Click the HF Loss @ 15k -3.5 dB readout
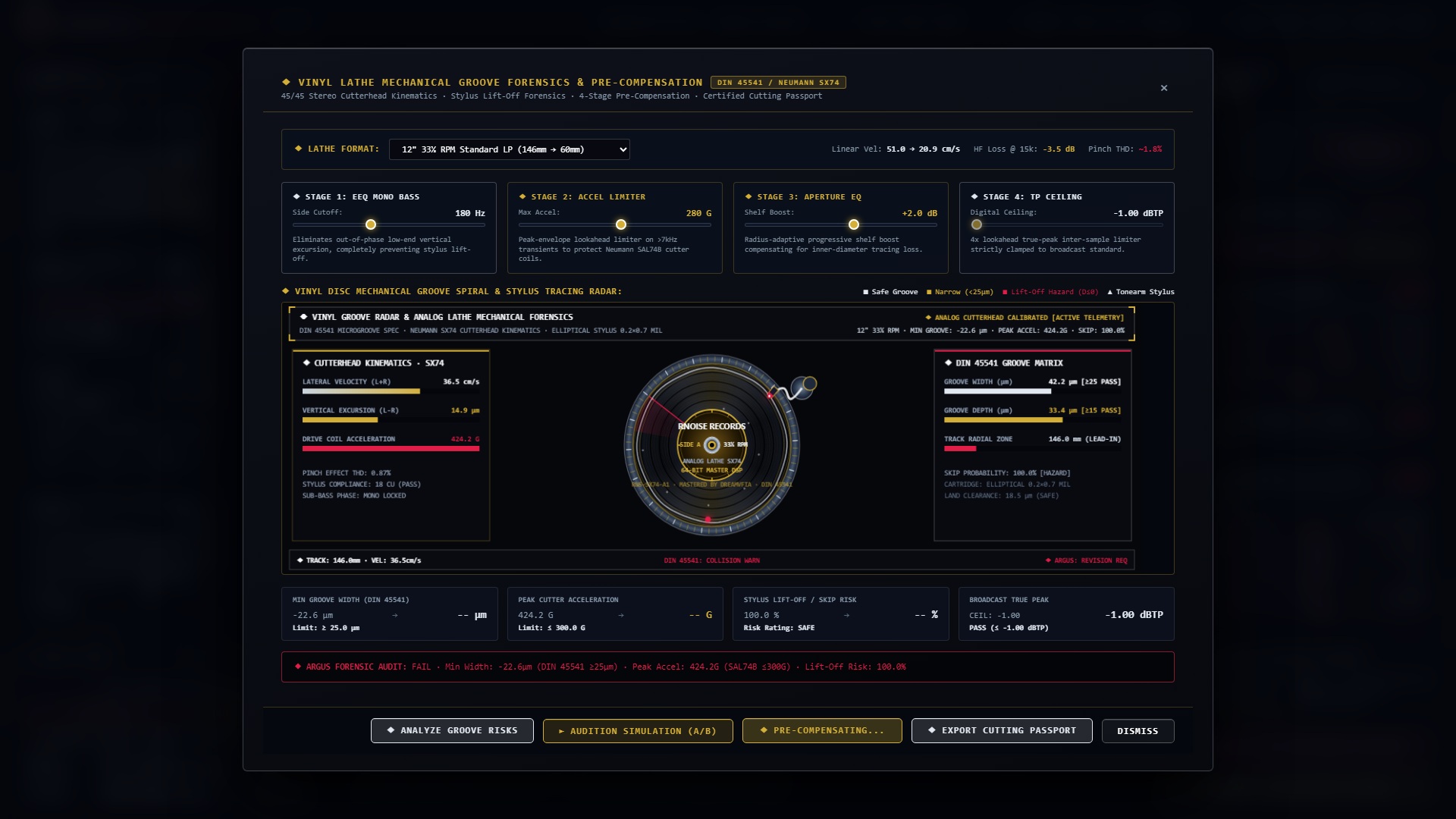Viewport: 1456px width, 819px height. pos(1024,149)
